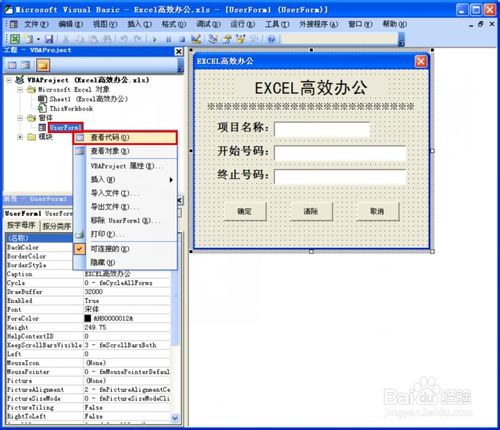Click the 取消 button on the form
The height and width of the screenshot is (430, 500).
377,211
